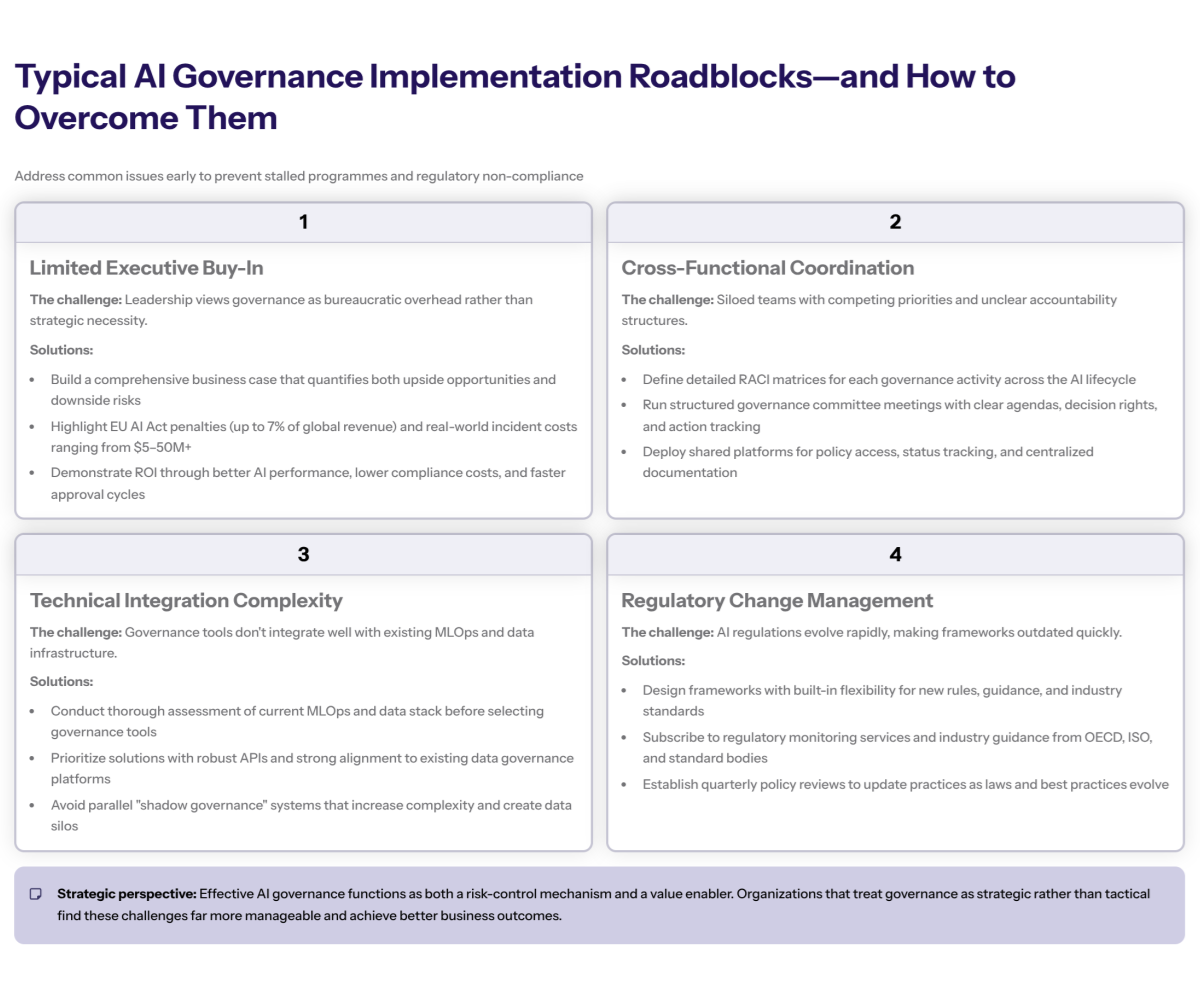Screen dimensions: 1200x1000
Task: Select the subtitle about preventing stalled programmes
Action: (x=298, y=175)
